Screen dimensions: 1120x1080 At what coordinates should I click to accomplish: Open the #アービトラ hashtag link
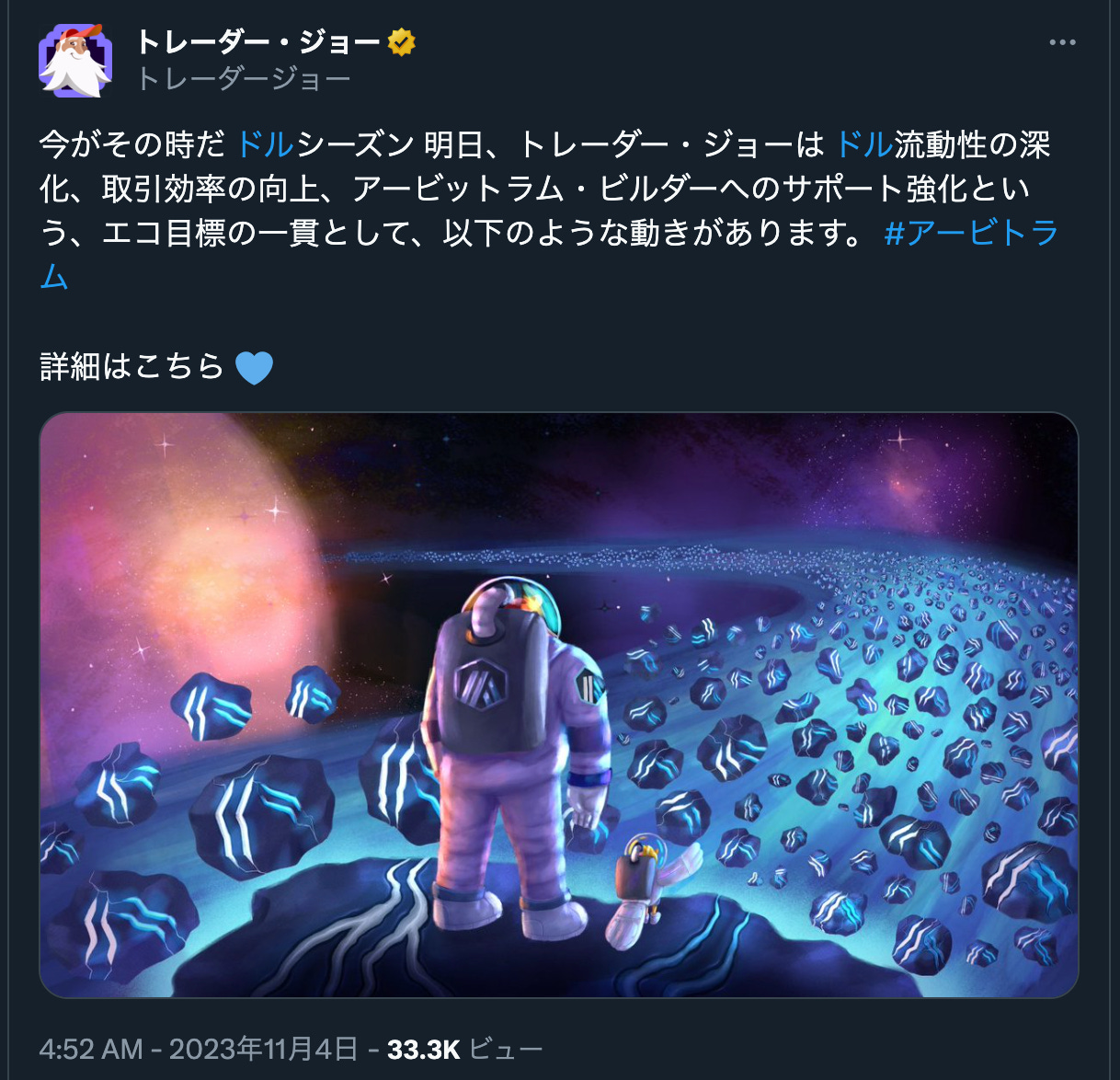tap(971, 233)
